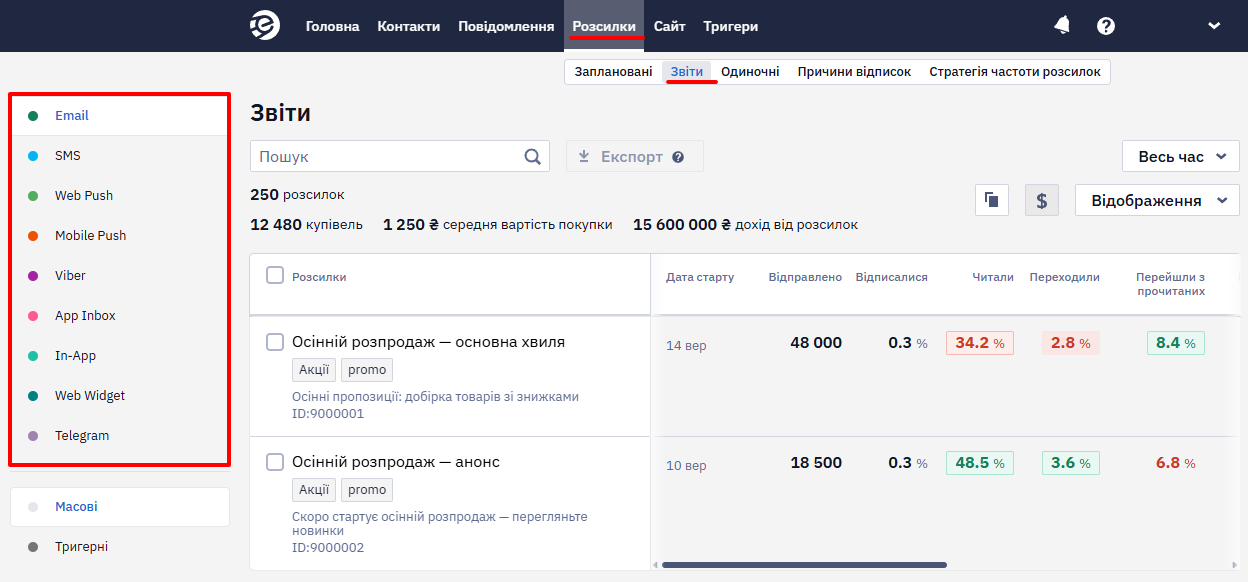Click the help icon beside Експорт

point(678,157)
